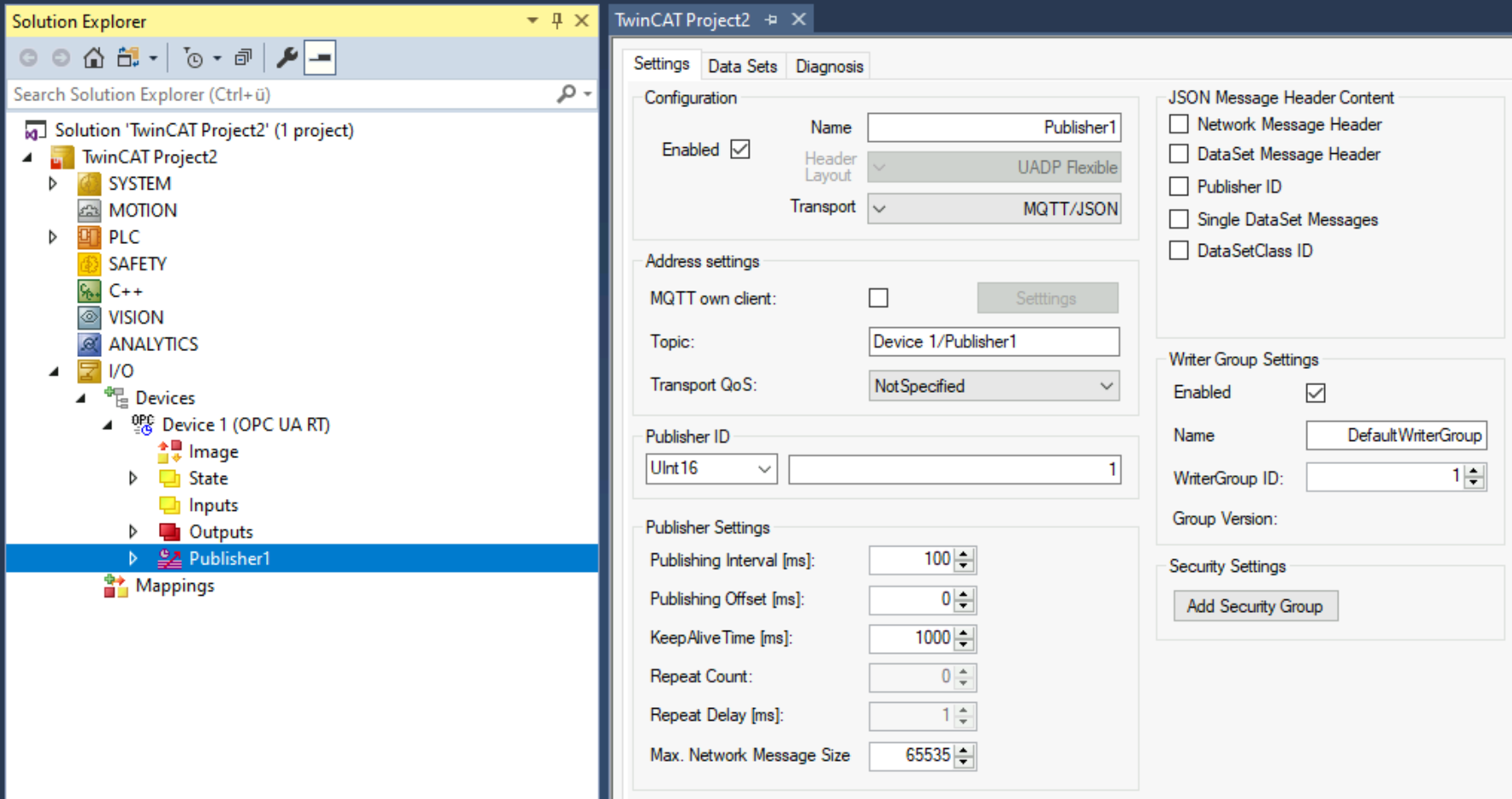Open Properties with the wrench icon

click(286, 58)
